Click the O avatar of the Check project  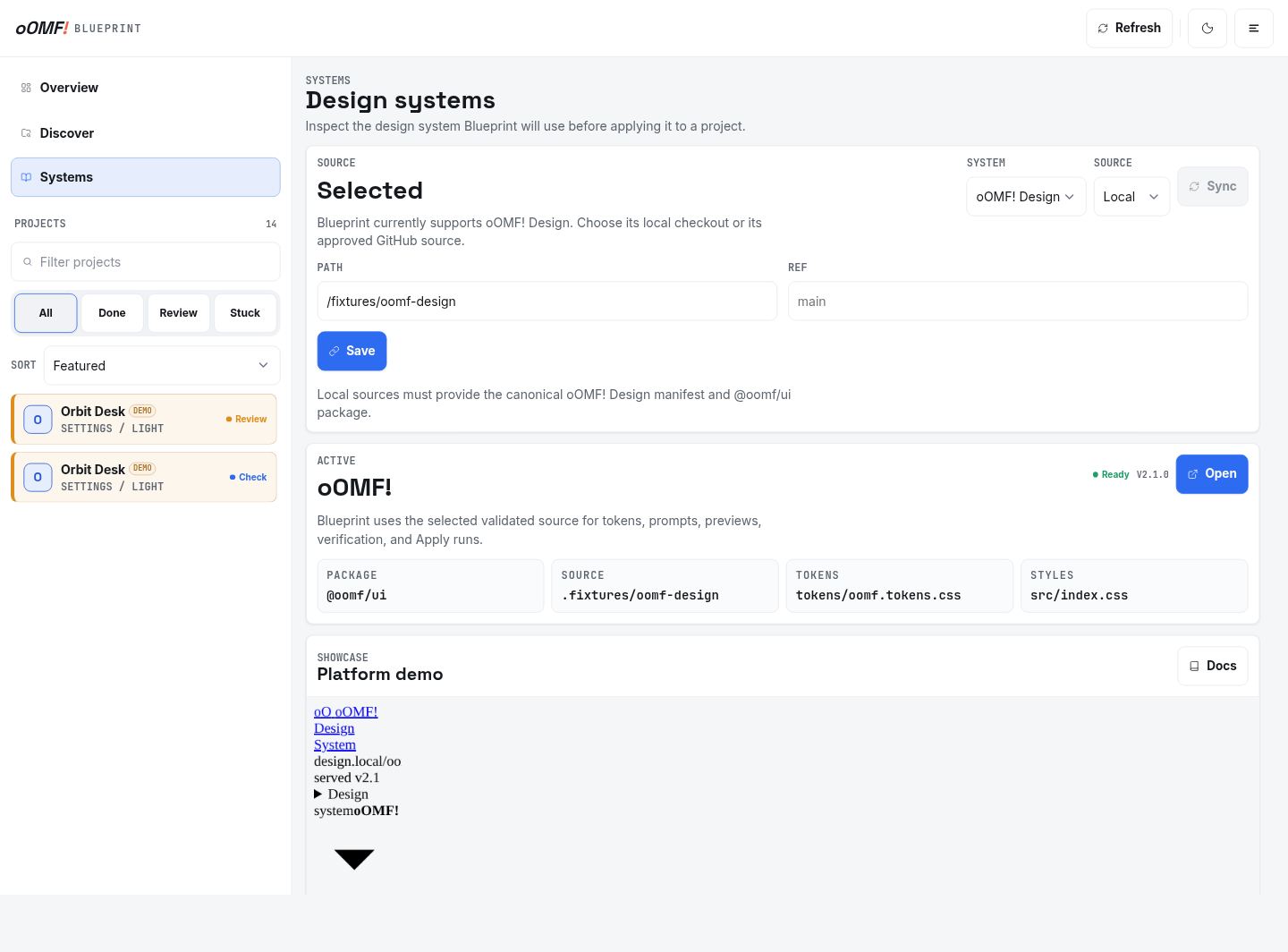[x=38, y=477]
